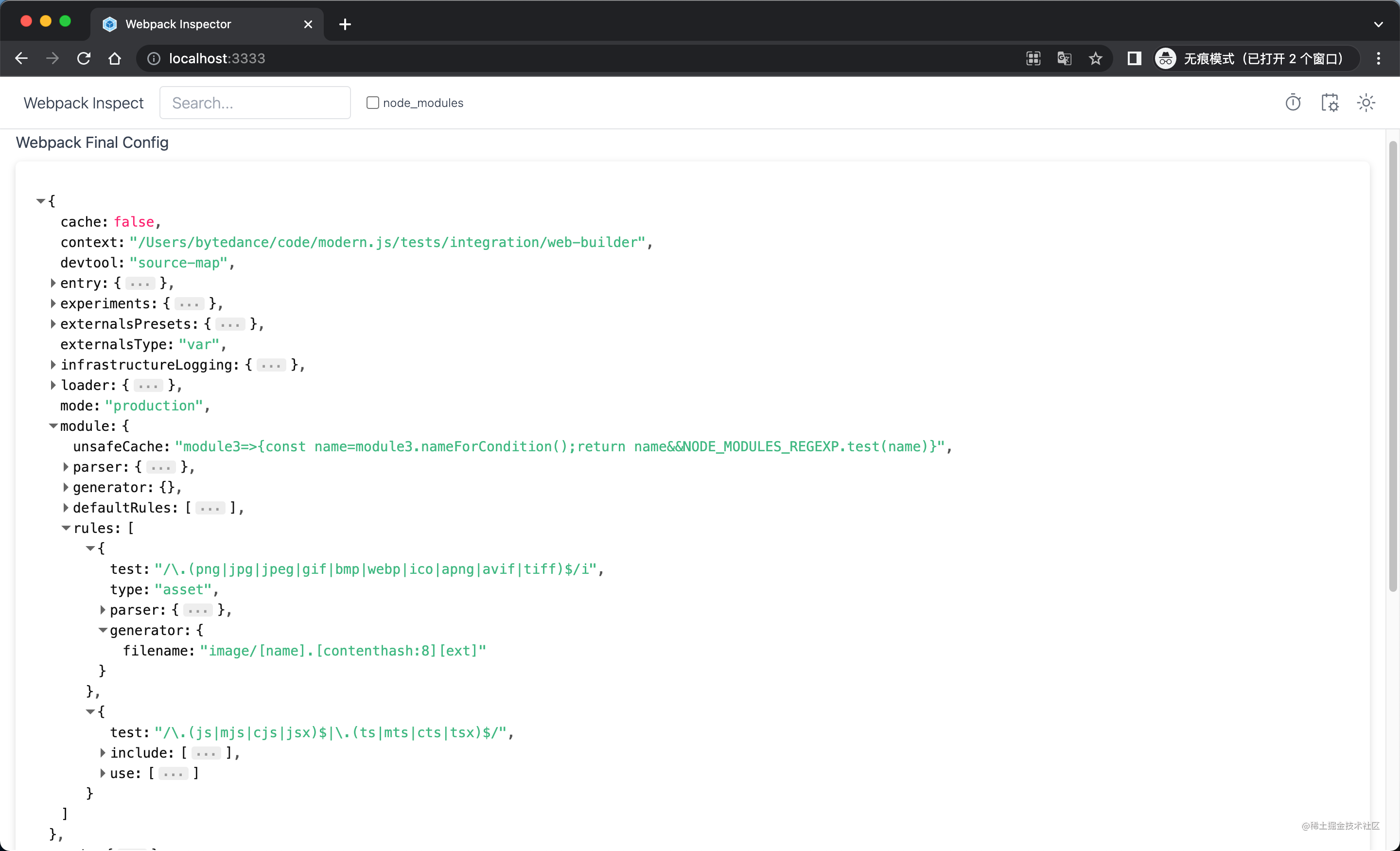This screenshot has height=851, width=1400.
Task: Expand the experiments object
Action: (53, 303)
